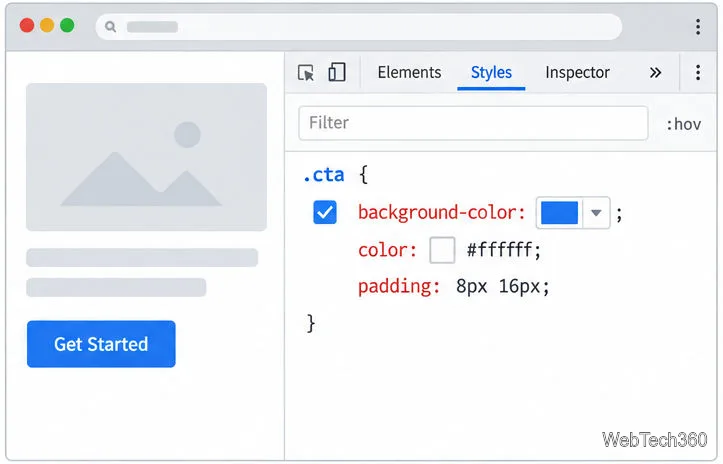
Task: Click the color property name
Action: coord(387,250)
